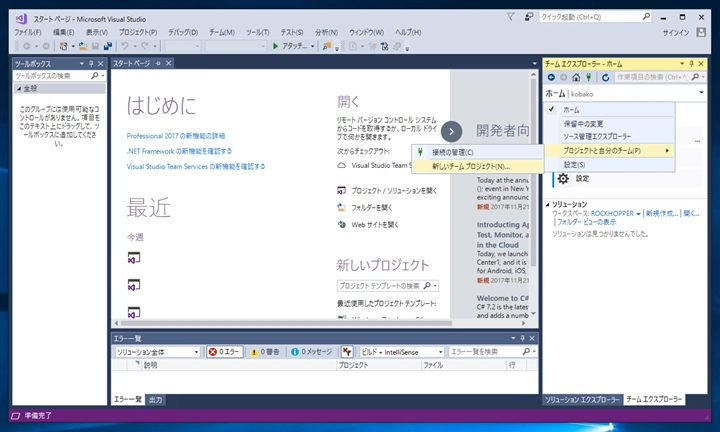Viewport: 720px width, 432px height.
Task: Switch to the ソリューション エクスプローラー tab
Action: tap(582, 399)
